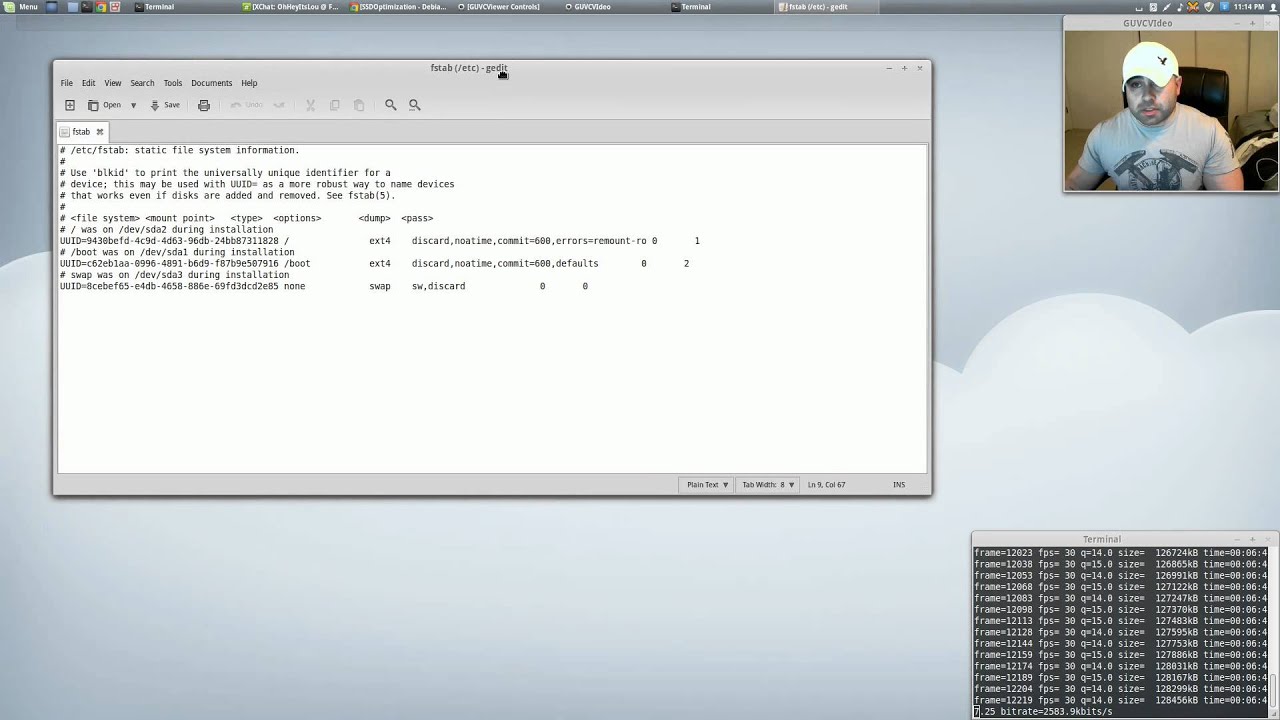Screen dimensions: 1280x720
Task: Launch terminal from panel launcher icon
Action: point(86,7)
